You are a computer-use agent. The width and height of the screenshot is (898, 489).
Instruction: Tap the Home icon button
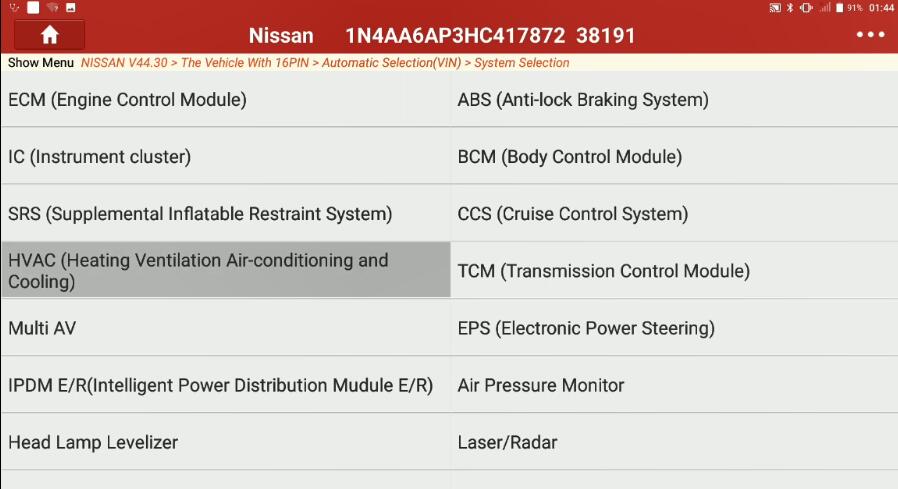pos(49,35)
